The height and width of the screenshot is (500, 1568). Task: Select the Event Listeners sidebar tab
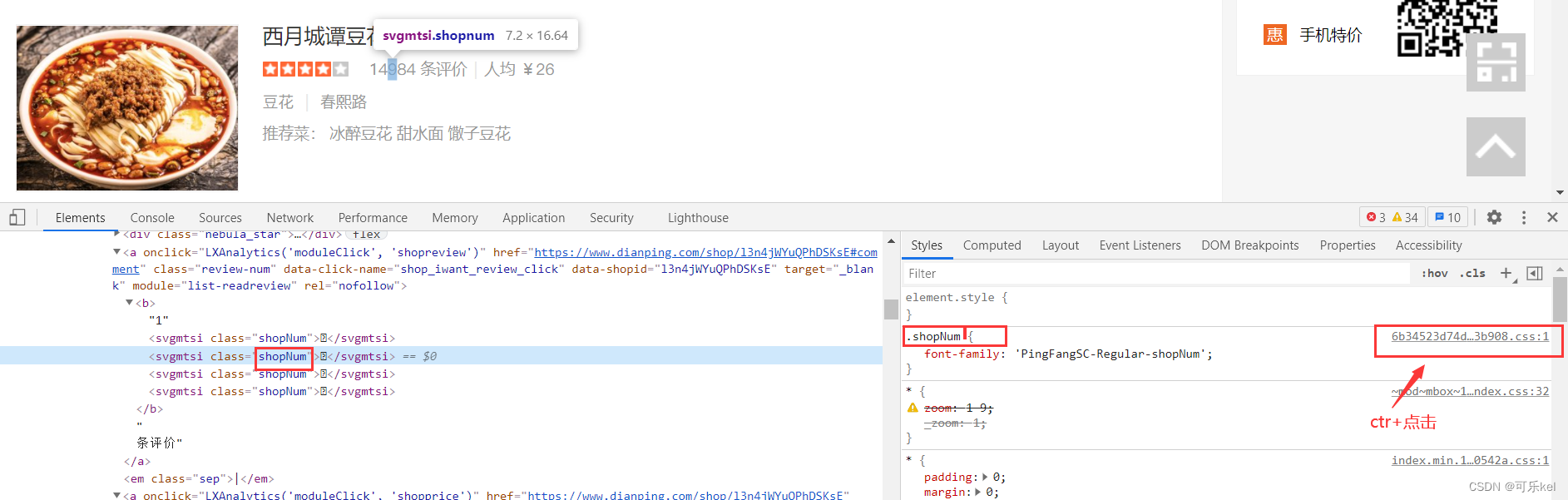click(1140, 245)
